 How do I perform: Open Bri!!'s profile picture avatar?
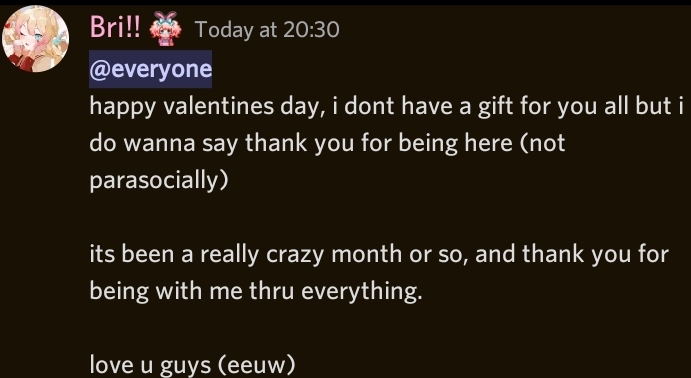36,39
